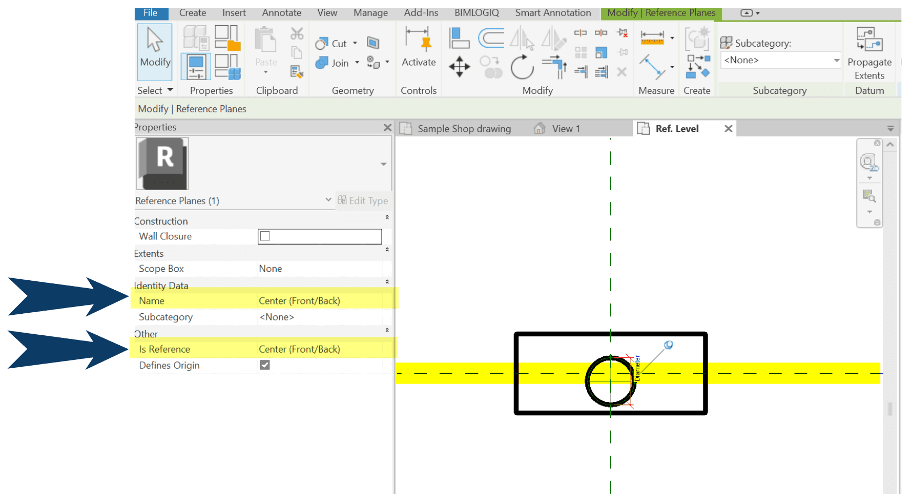The height and width of the screenshot is (494, 904).
Task: Select Mirror - Draw Axis tool
Action: pos(553,39)
